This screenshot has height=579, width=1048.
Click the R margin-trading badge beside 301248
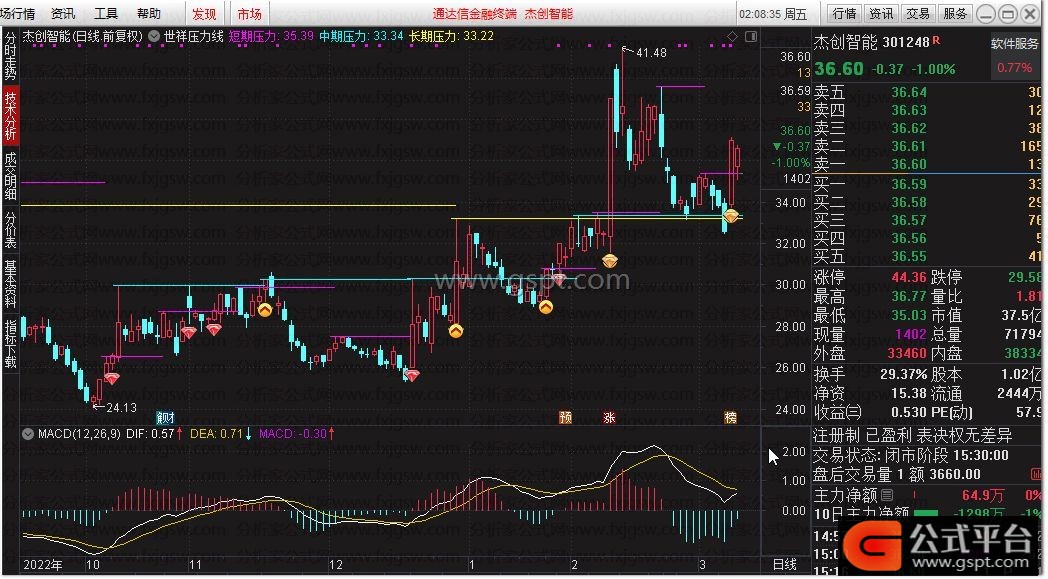click(x=936, y=40)
